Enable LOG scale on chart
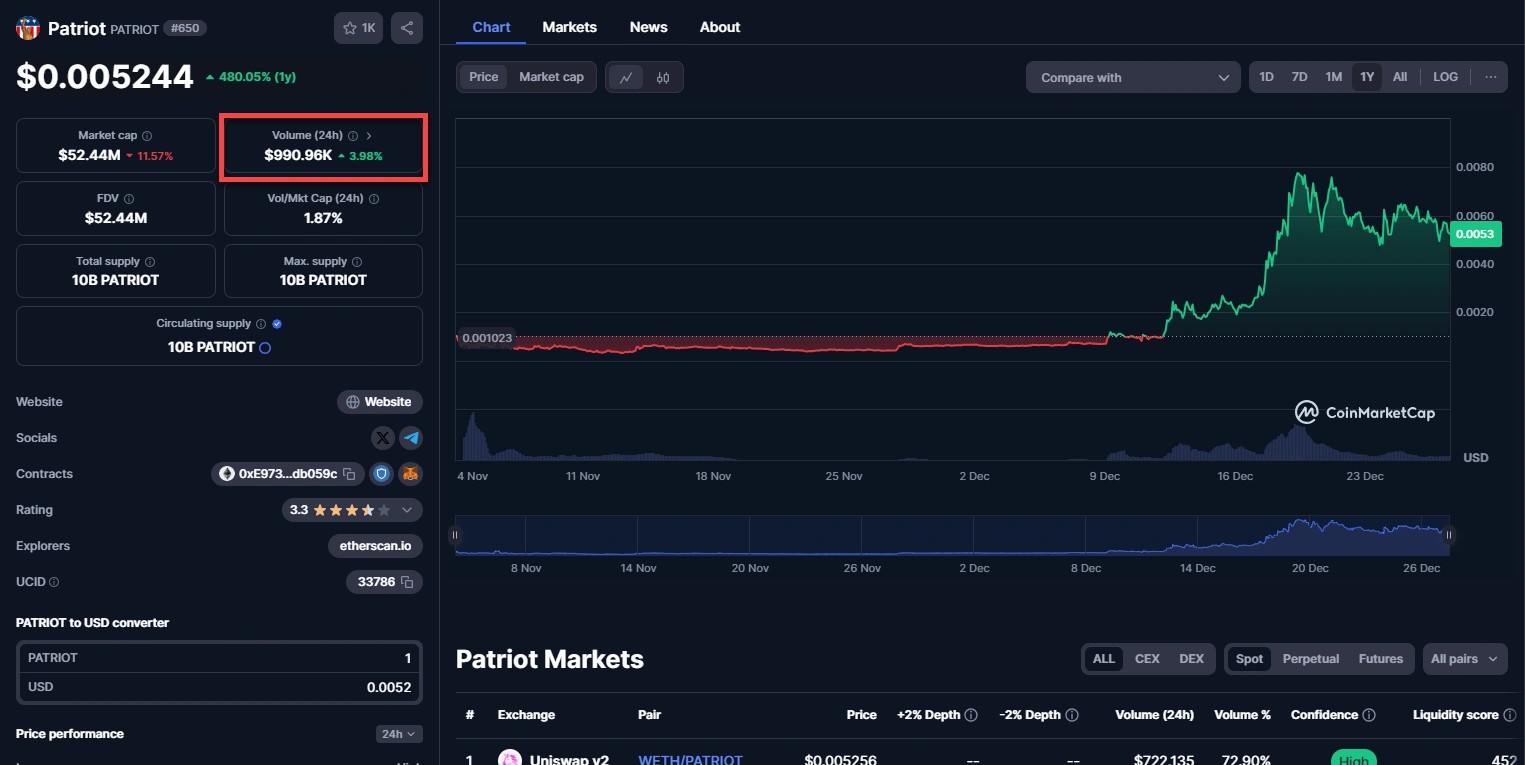The image size is (1525, 765). click(1445, 77)
